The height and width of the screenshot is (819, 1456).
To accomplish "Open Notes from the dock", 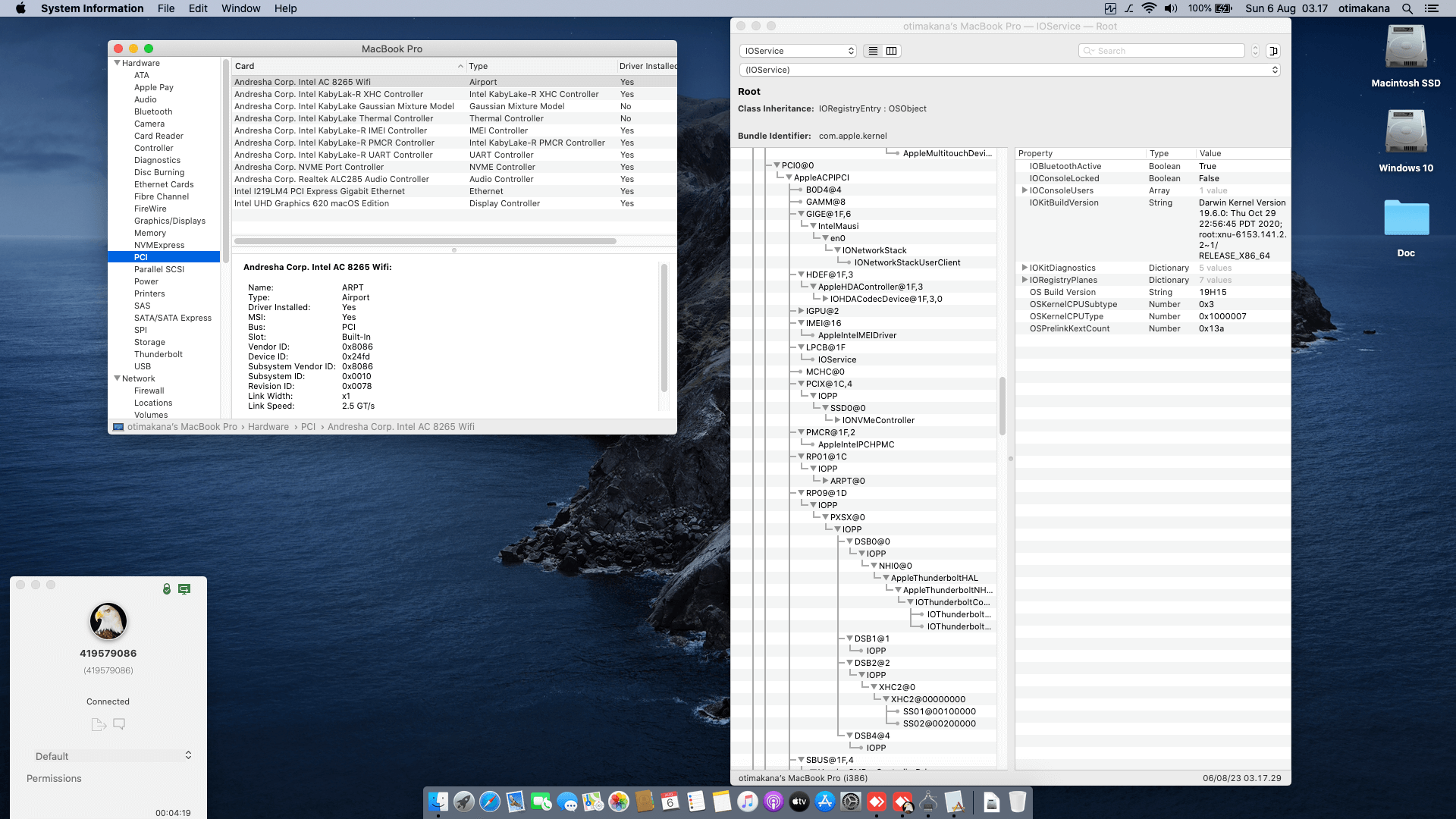I will [x=722, y=802].
